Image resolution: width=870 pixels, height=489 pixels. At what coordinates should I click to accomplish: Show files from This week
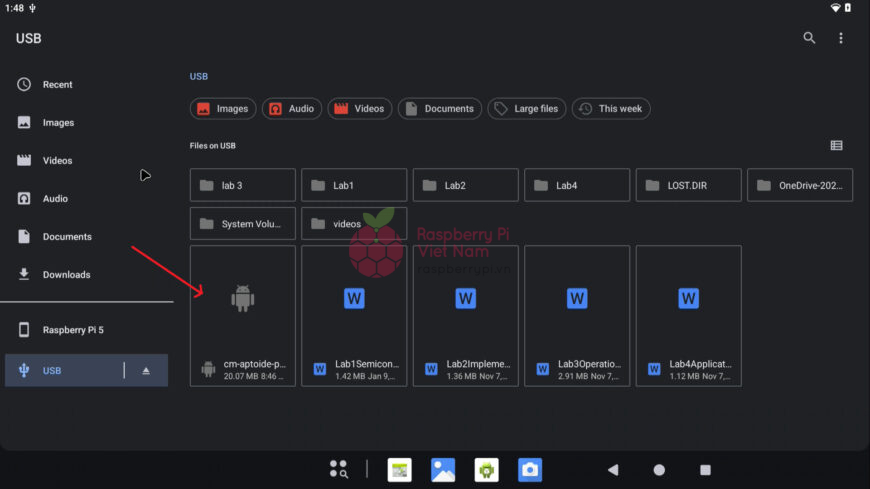(611, 109)
